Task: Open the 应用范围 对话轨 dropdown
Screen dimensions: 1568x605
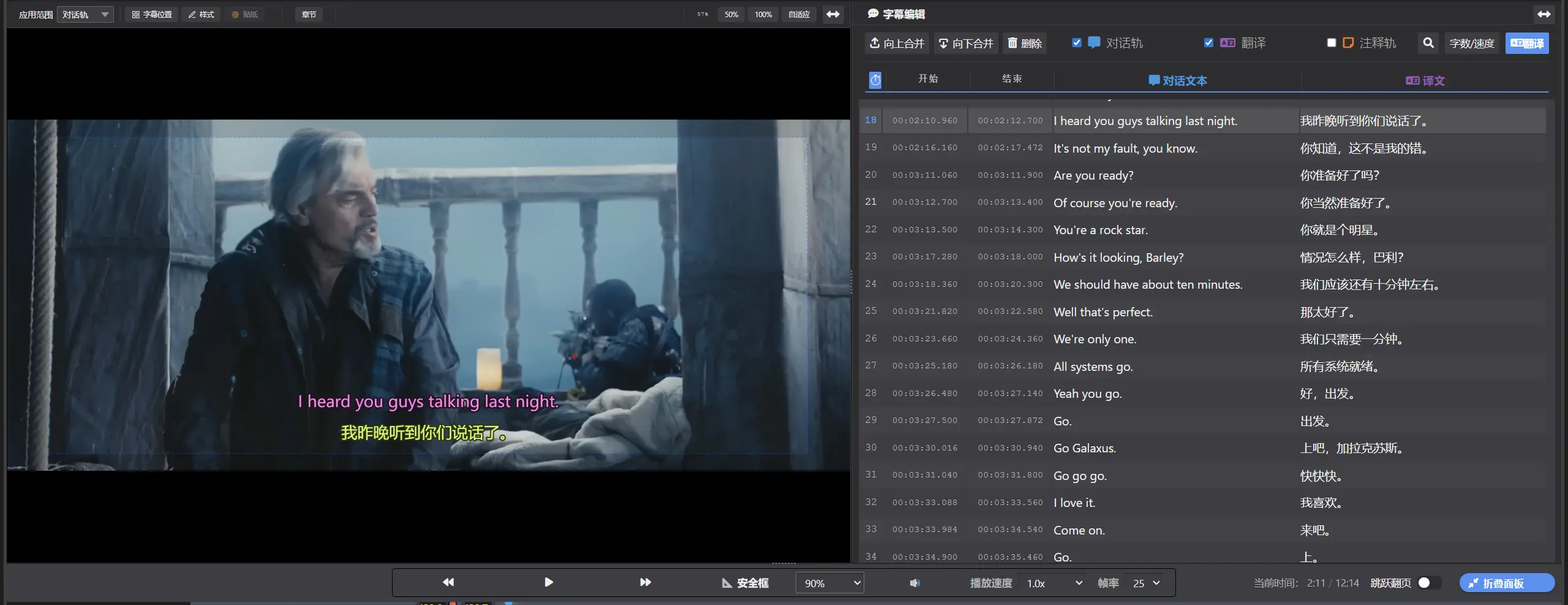Action: pos(85,15)
